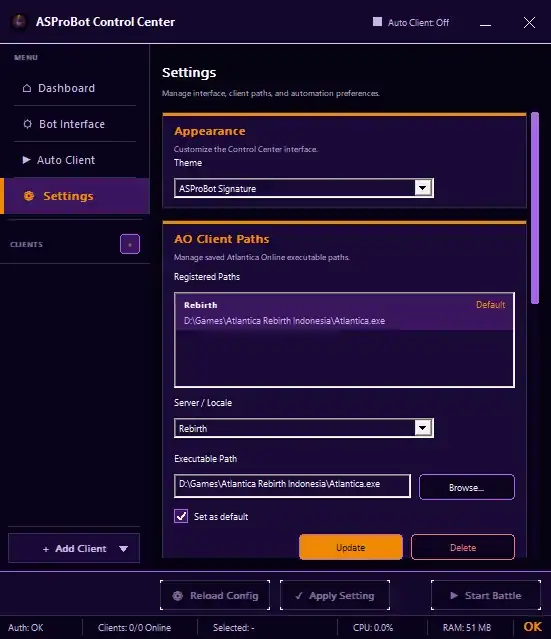
Task: Click the Clients: 0/0 Online status
Action: click(x=134, y=627)
